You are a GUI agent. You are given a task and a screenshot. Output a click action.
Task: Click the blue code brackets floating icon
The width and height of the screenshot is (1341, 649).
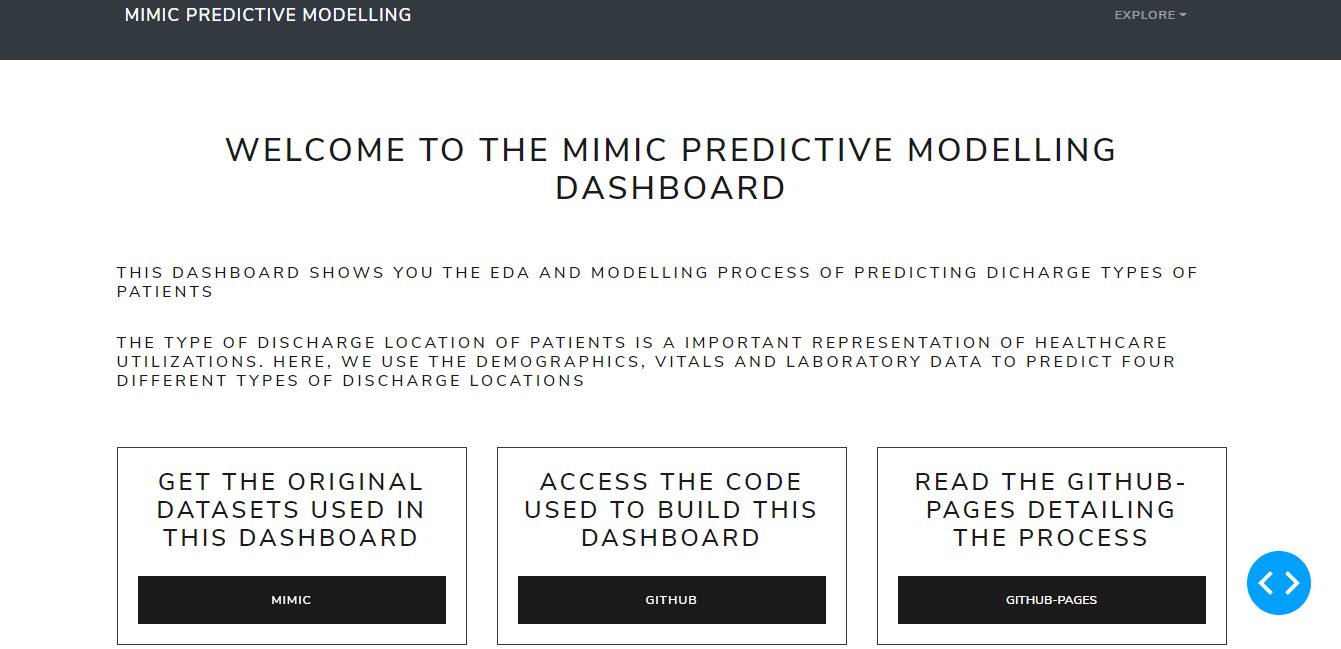[x=1278, y=583]
